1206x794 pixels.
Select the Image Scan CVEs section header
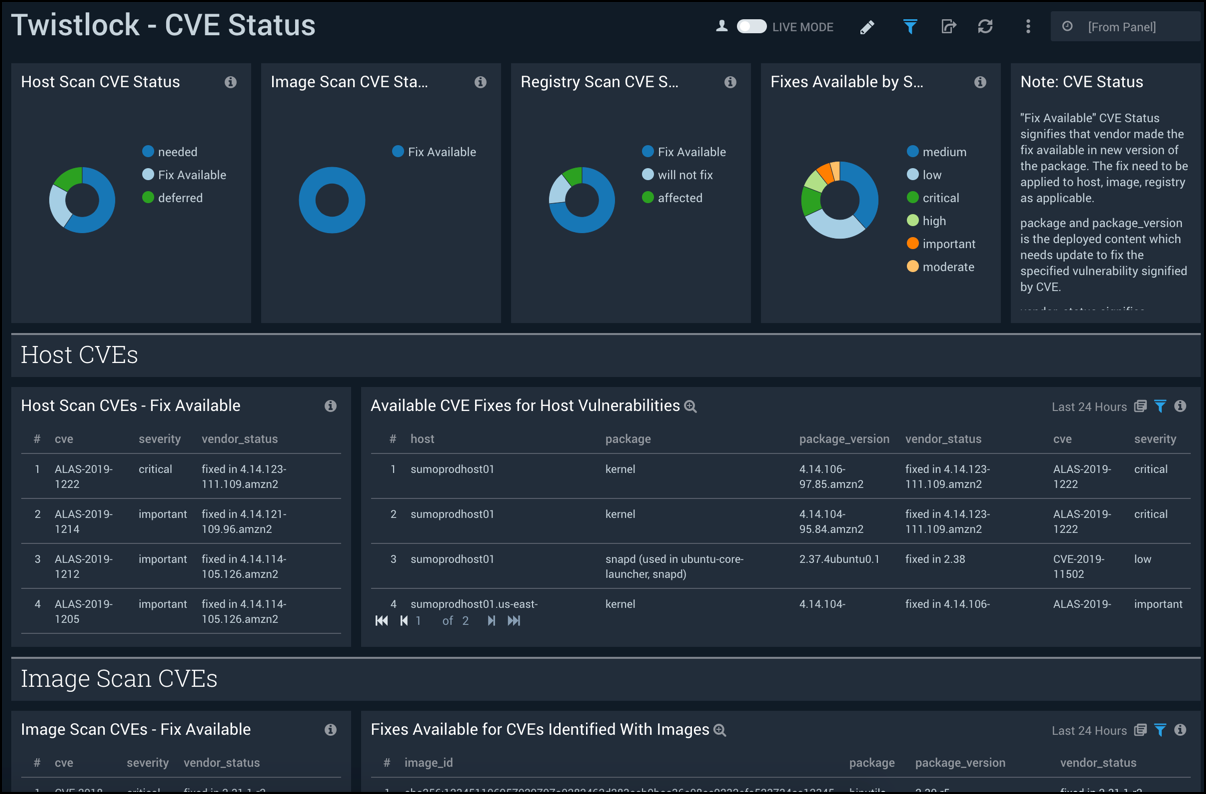pos(119,679)
